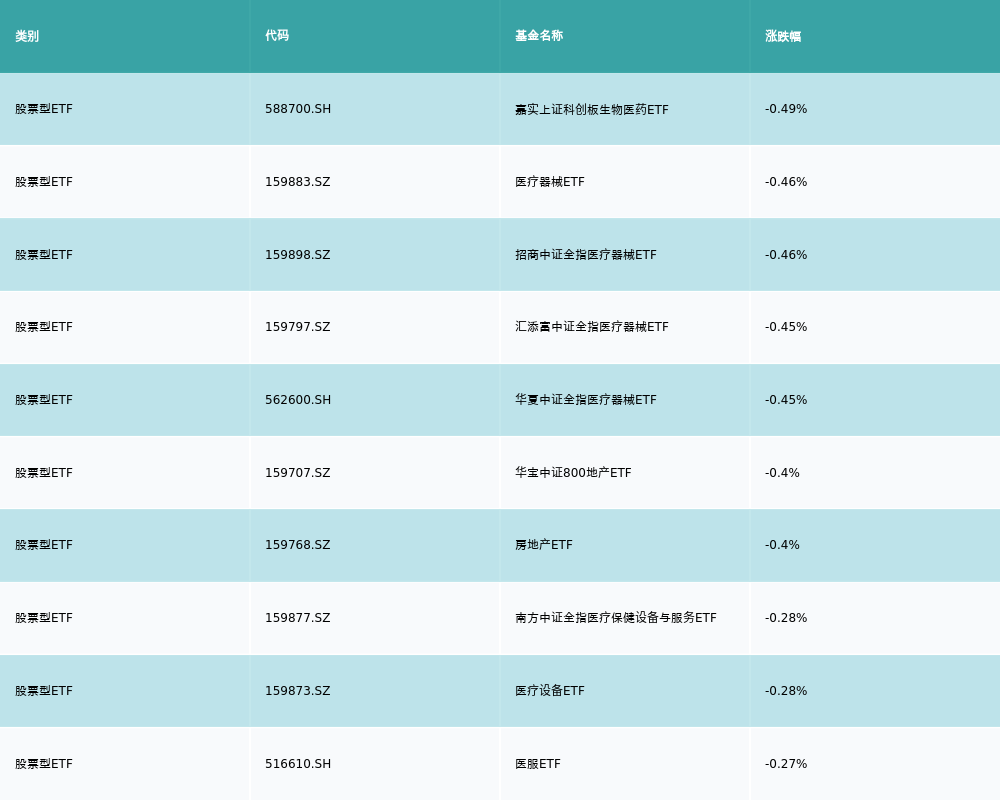The width and height of the screenshot is (1000, 800).
Task: Select fund 汇添富中证全指医疗器械ETF
Action: tap(592, 327)
